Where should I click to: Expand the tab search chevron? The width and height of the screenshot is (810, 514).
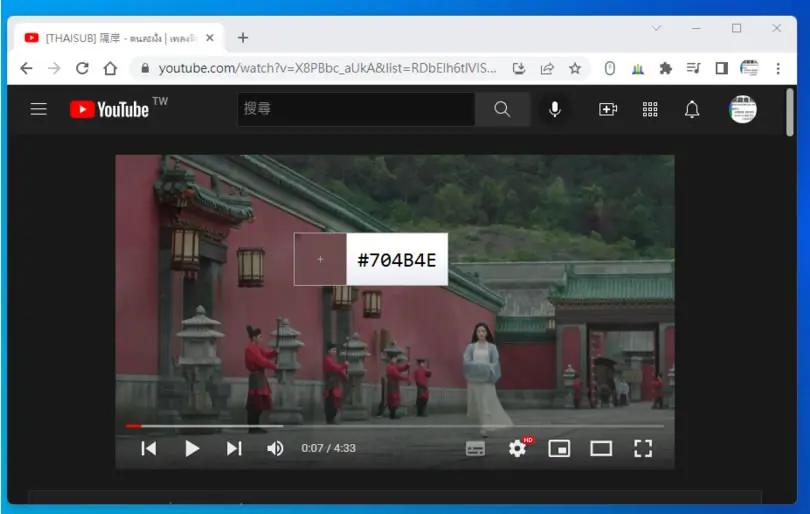(x=656, y=28)
